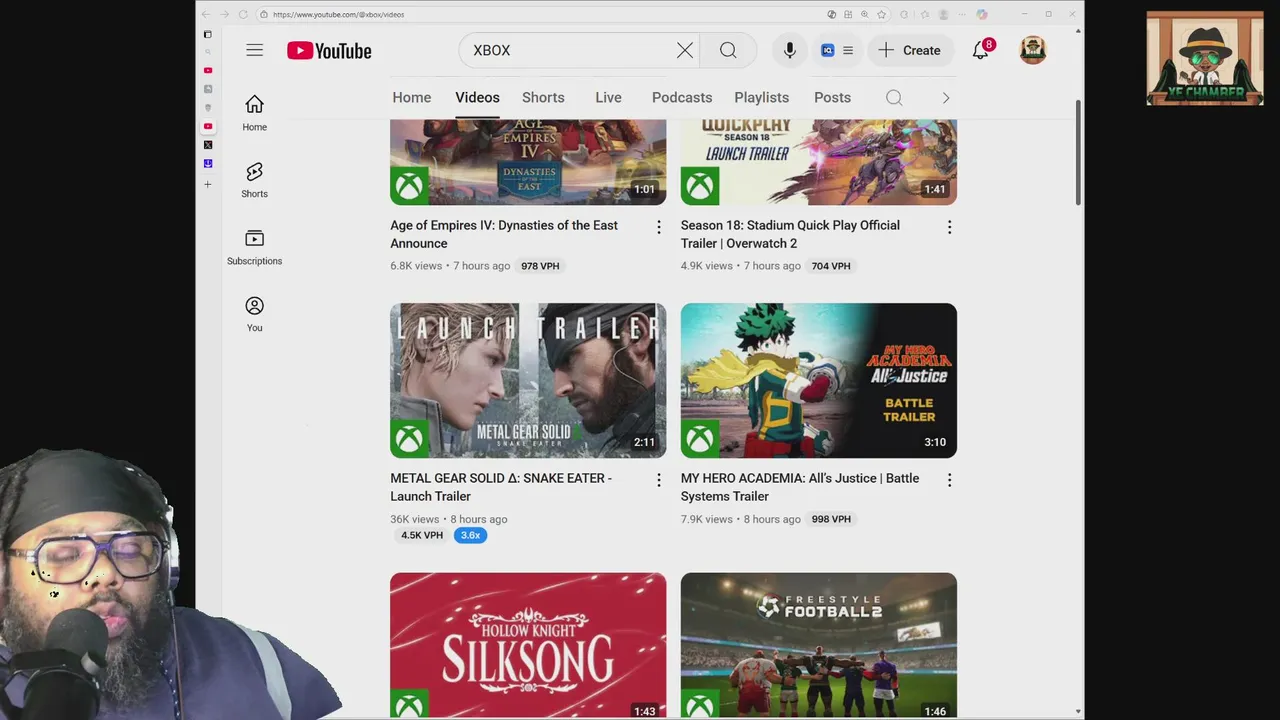Clear the XBOX search text

[x=685, y=50]
